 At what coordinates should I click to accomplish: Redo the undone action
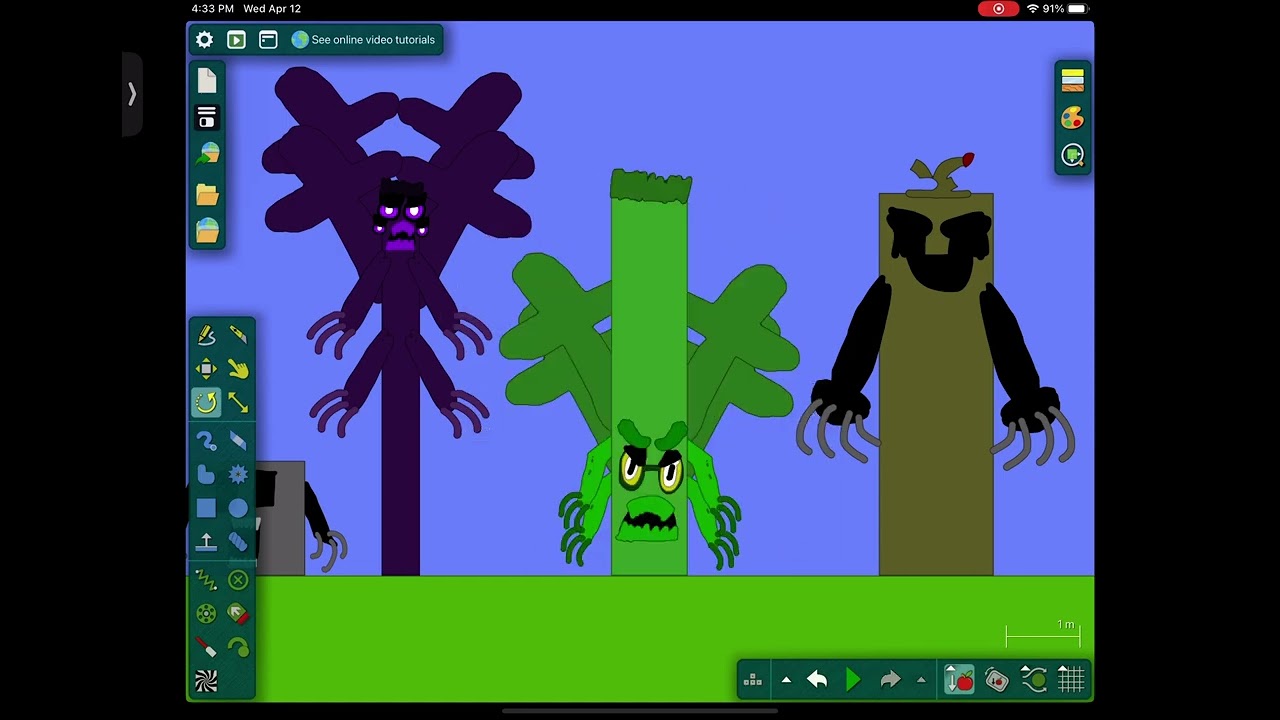pyautogui.click(x=890, y=680)
